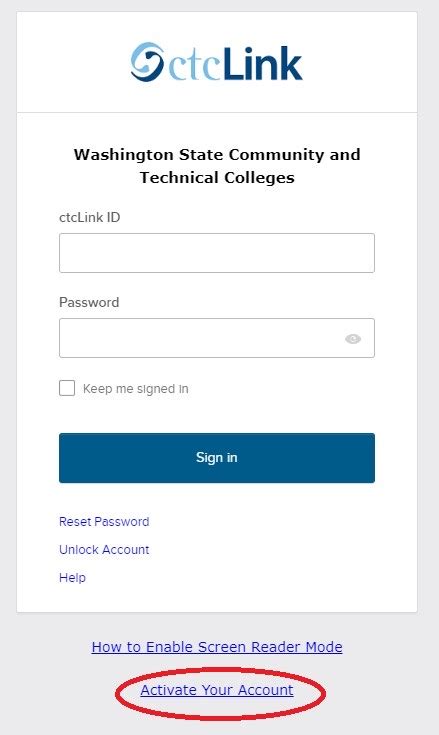Click the 'Keep me signed in' label text

135,389
